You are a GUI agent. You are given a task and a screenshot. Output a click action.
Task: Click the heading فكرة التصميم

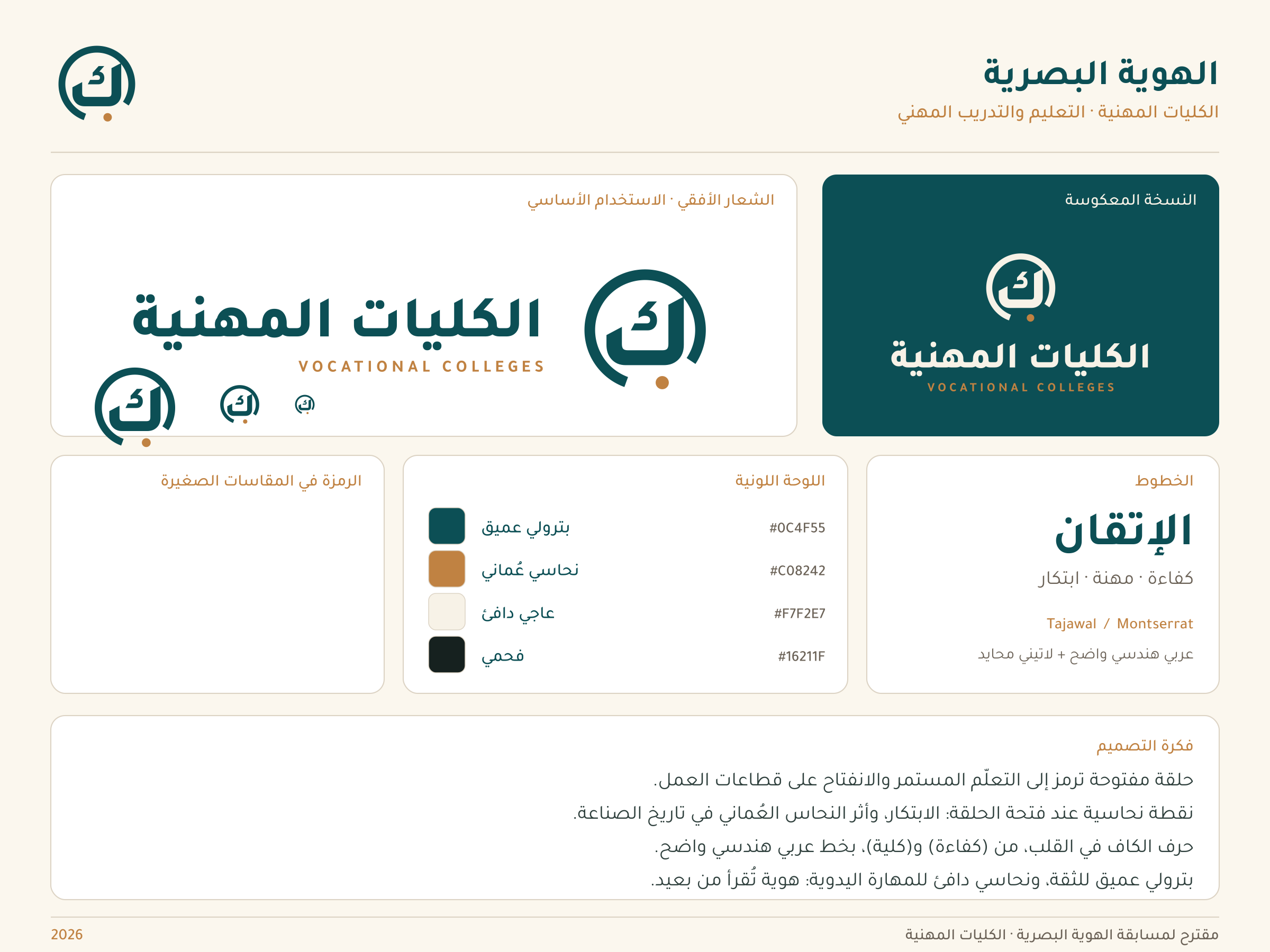coord(1145,746)
